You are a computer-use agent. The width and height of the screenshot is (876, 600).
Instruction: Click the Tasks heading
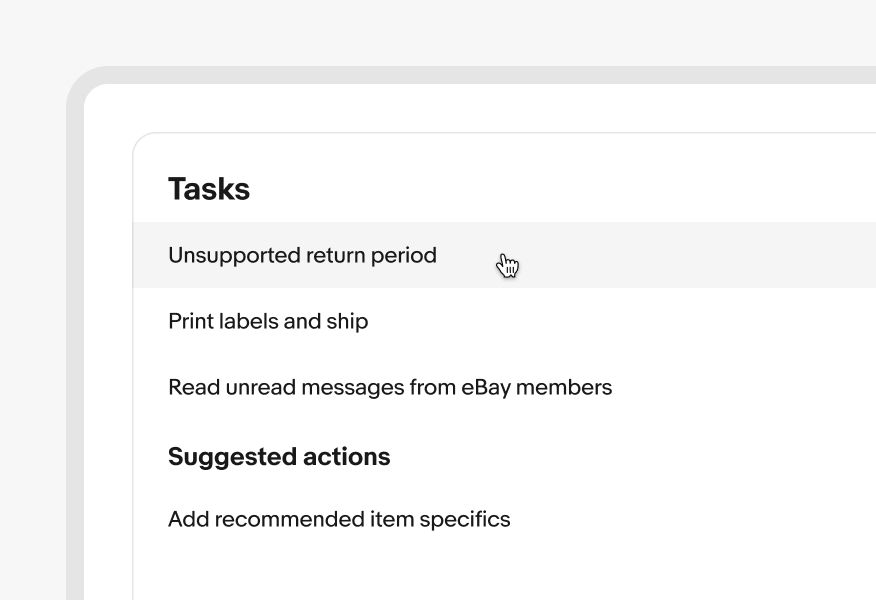click(209, 189)
